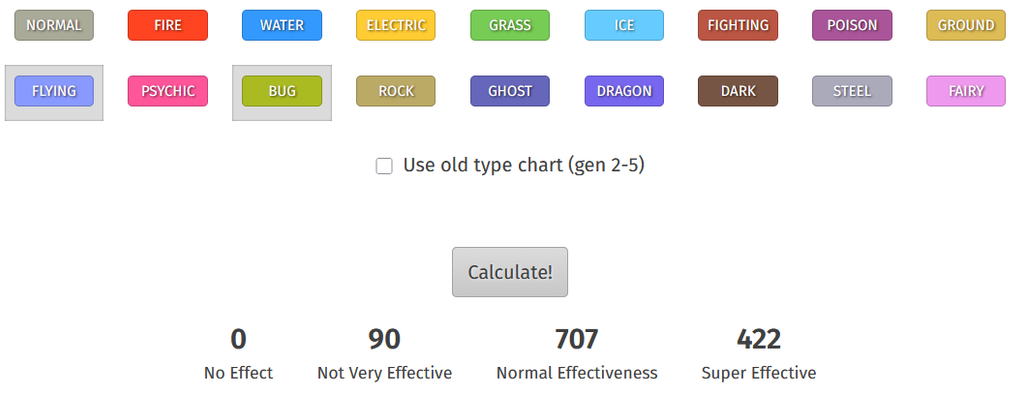Deselect the highlighted FLYING type
Viewport: 1024px width, 395px height.
[54, 91]
